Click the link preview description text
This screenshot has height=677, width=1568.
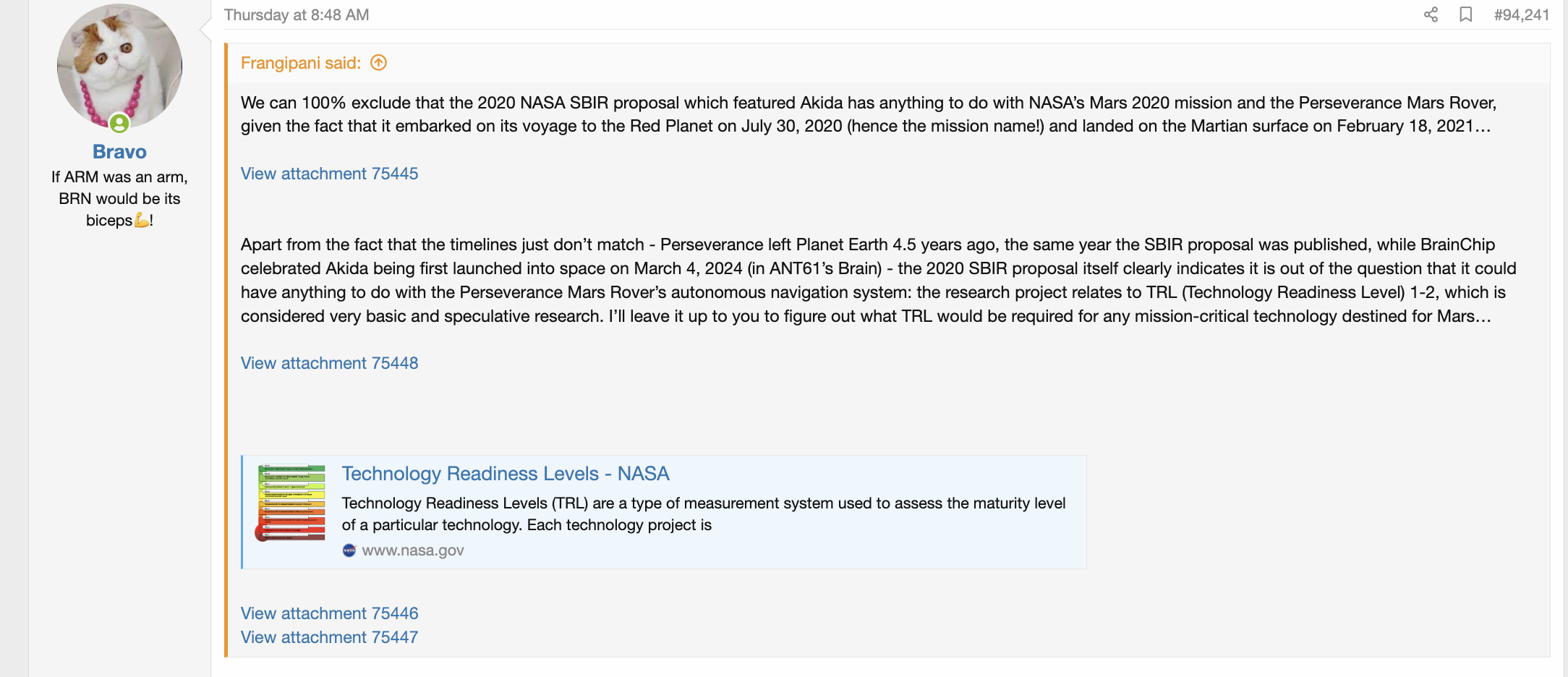(703, 514)
